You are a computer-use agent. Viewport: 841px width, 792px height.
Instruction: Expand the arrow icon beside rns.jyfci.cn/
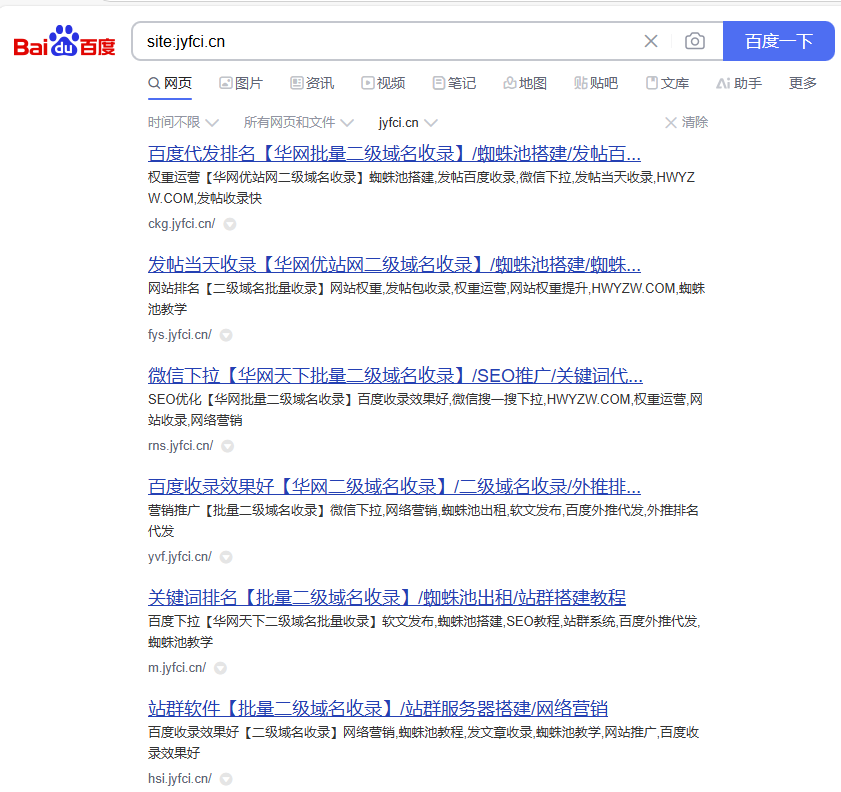pyautogui.click(x=227, y=446)
